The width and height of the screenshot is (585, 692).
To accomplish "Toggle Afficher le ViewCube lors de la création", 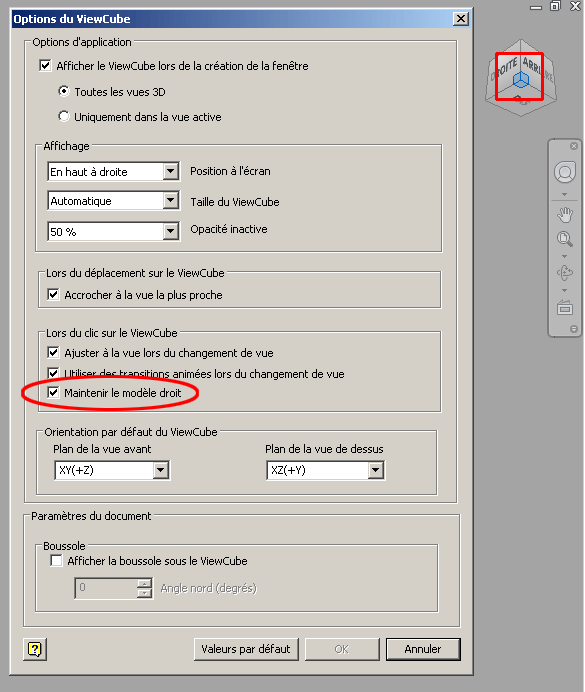I will (x=45, y=66).
